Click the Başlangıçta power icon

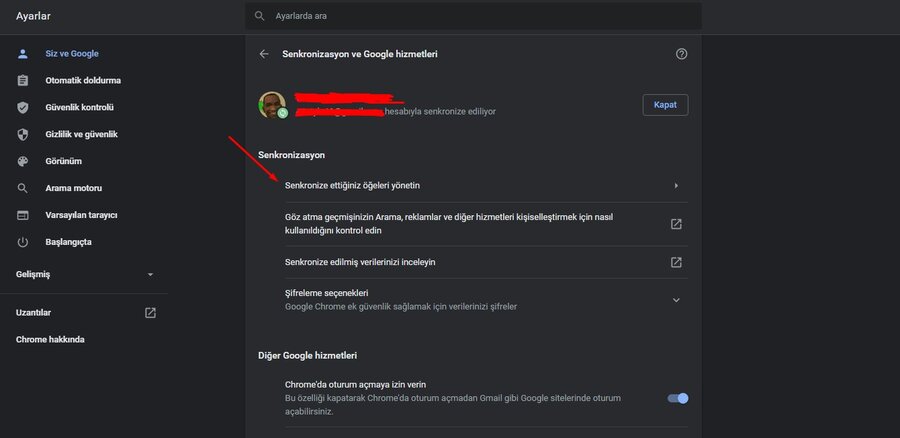23,242
